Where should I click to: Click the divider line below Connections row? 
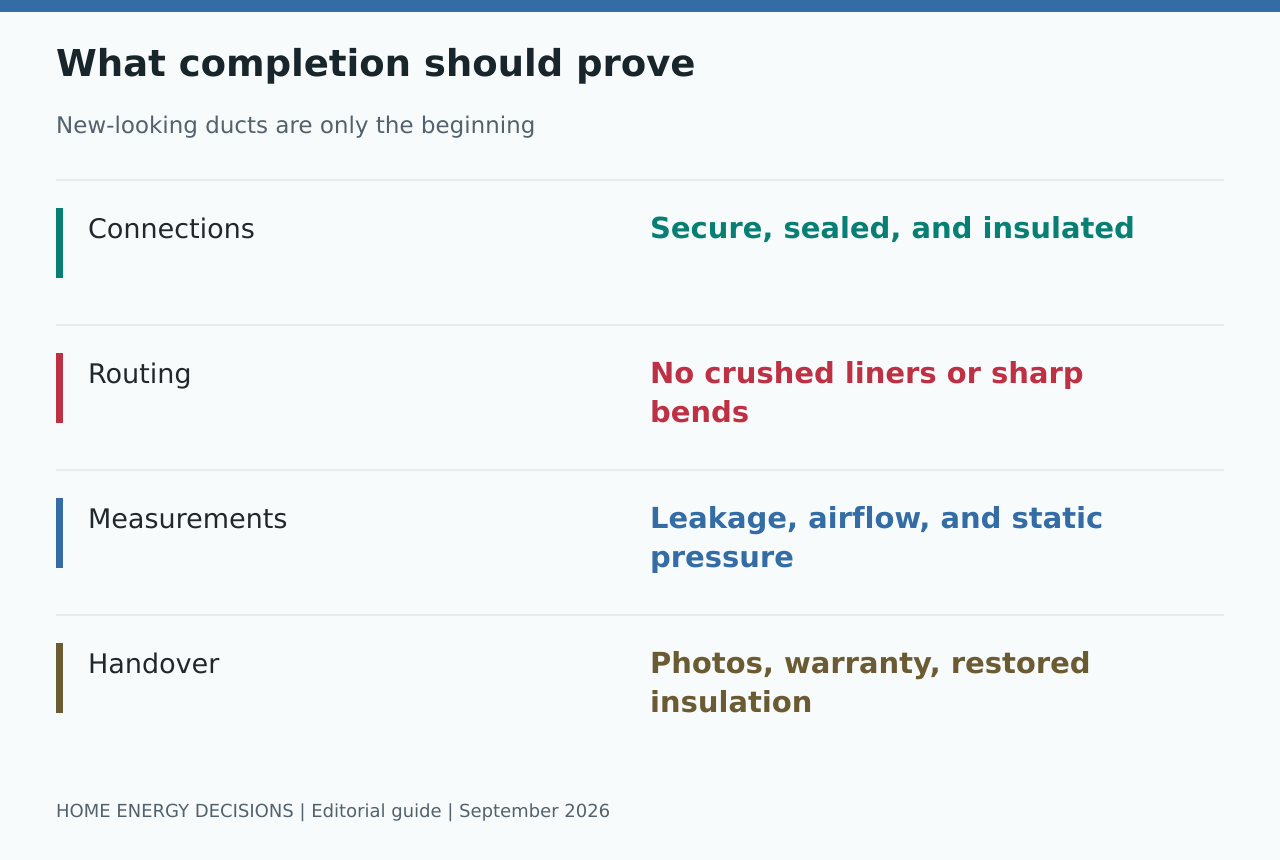coord(640,325)
